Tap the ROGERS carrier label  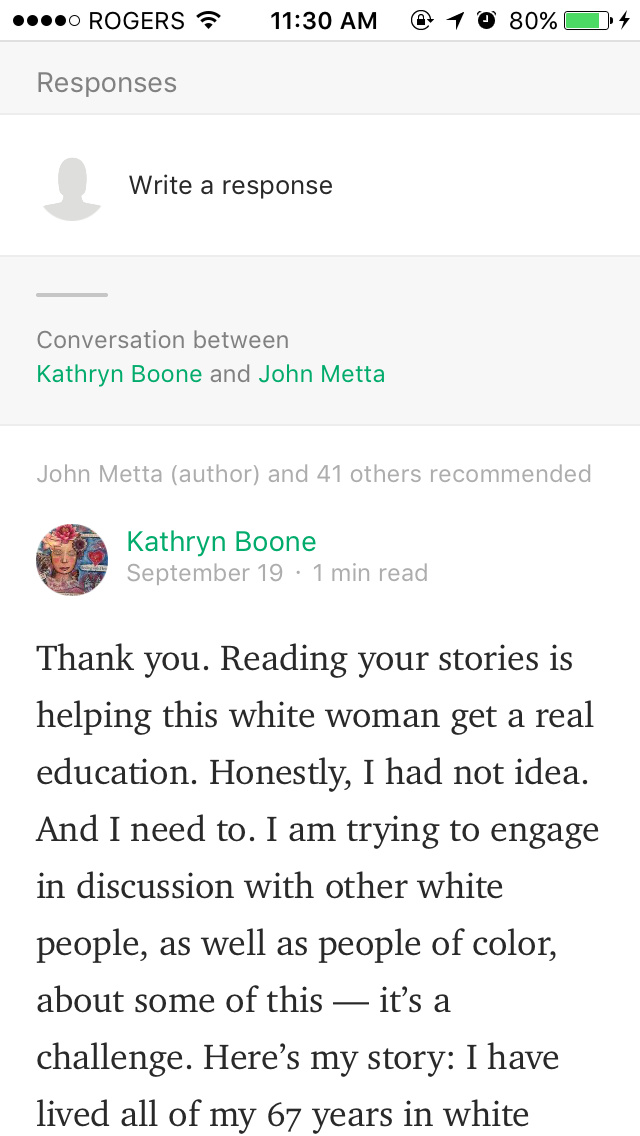coord(139,20)
